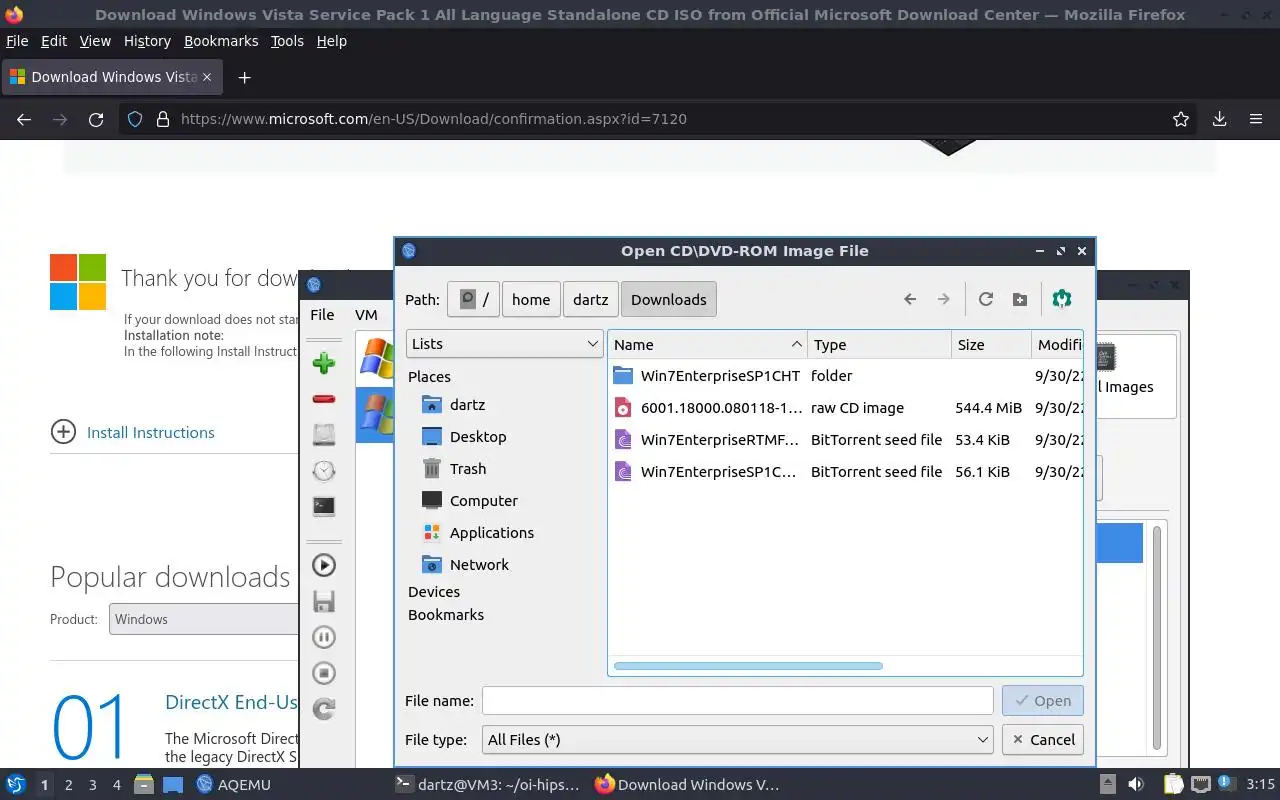Expand Install Instructions on the Microsoft page
This screenshot has height=800, width=1280.
[133, 432]
